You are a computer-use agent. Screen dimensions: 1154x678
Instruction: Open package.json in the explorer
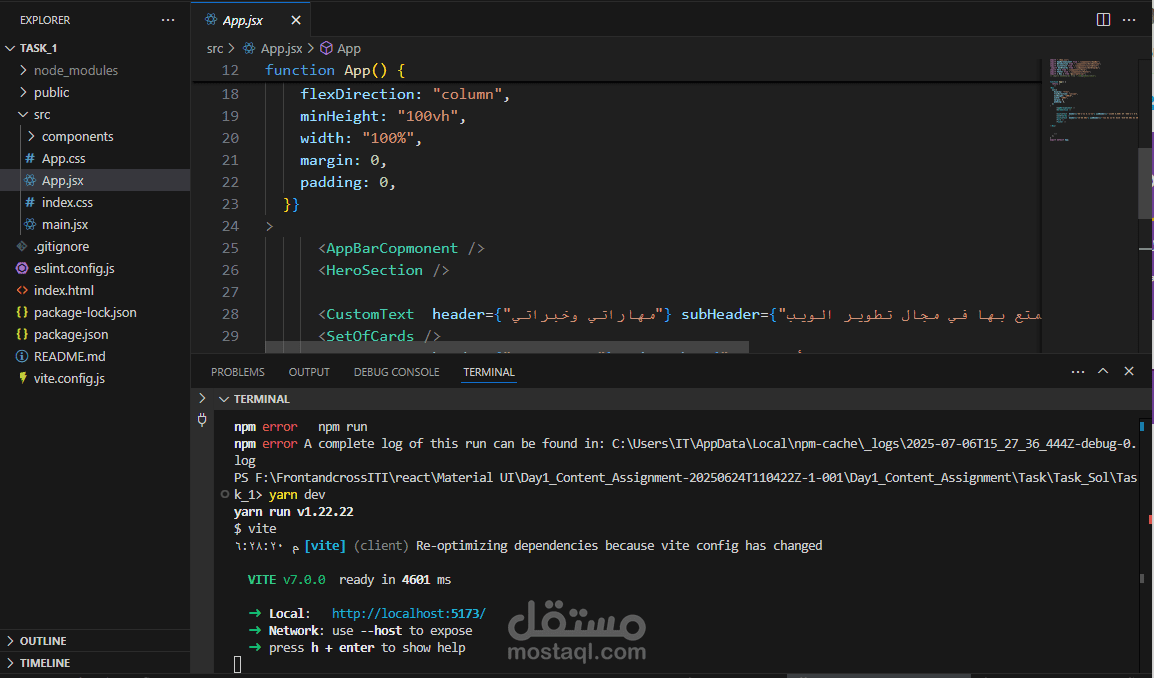point(95,334)
